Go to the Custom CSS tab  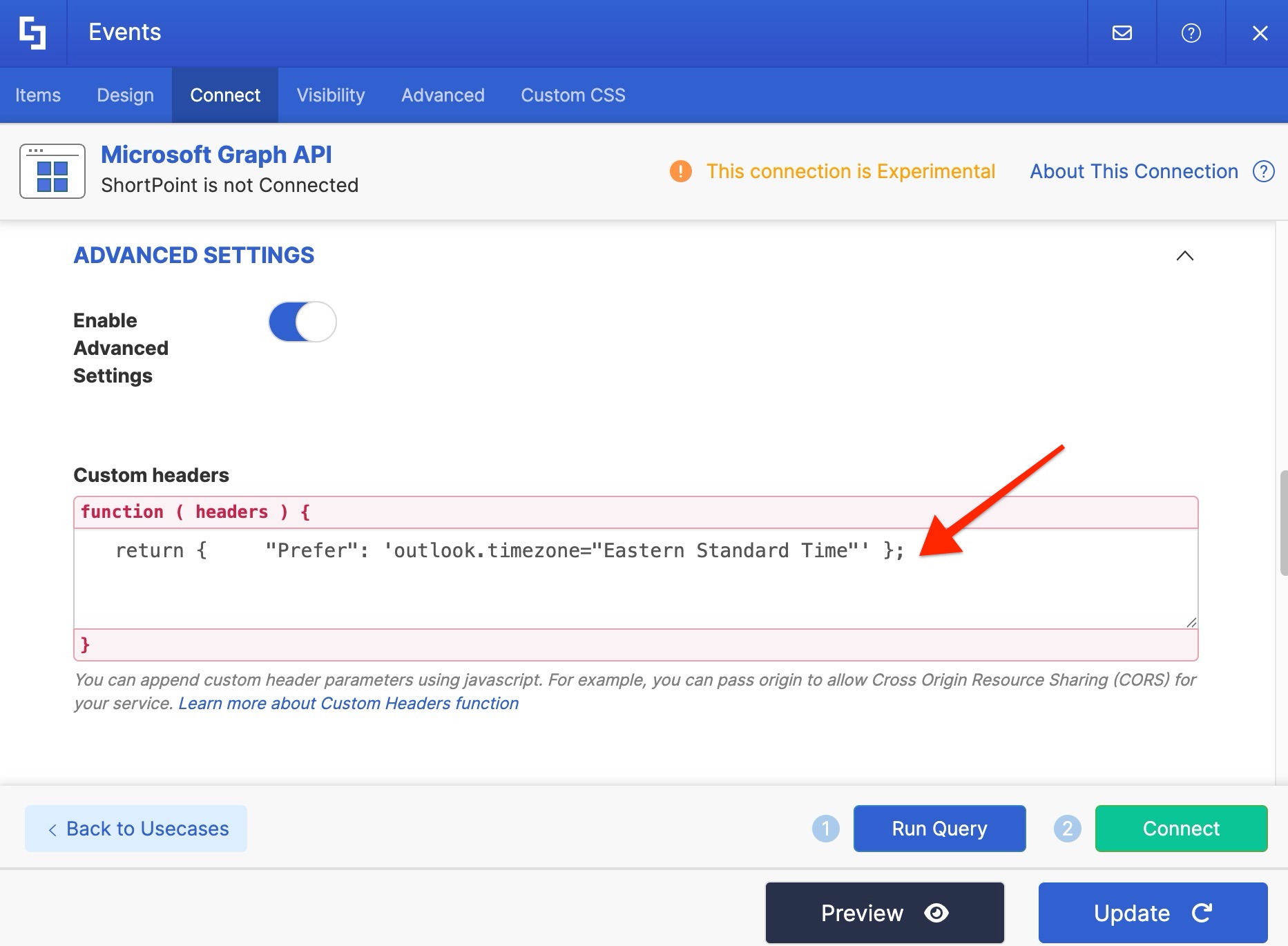573,95
